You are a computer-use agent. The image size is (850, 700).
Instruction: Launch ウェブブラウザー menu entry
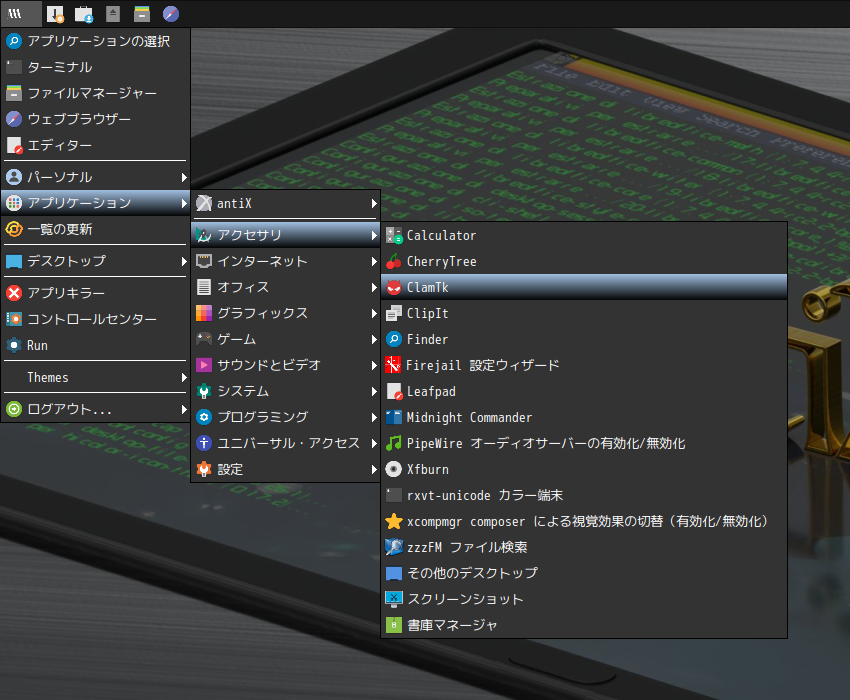click(x=96, y=119)
